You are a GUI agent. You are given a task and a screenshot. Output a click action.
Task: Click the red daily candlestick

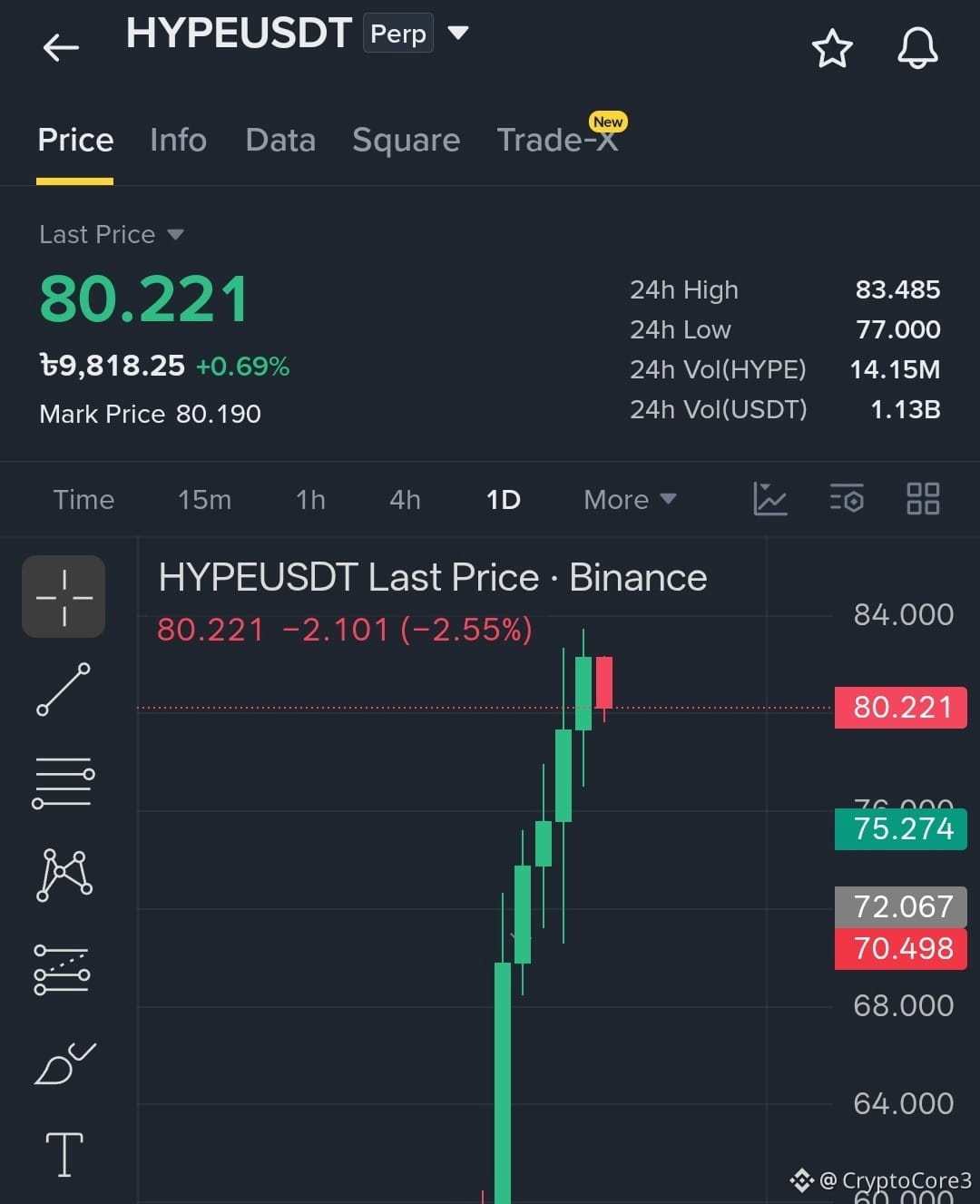tap(603, 682)
